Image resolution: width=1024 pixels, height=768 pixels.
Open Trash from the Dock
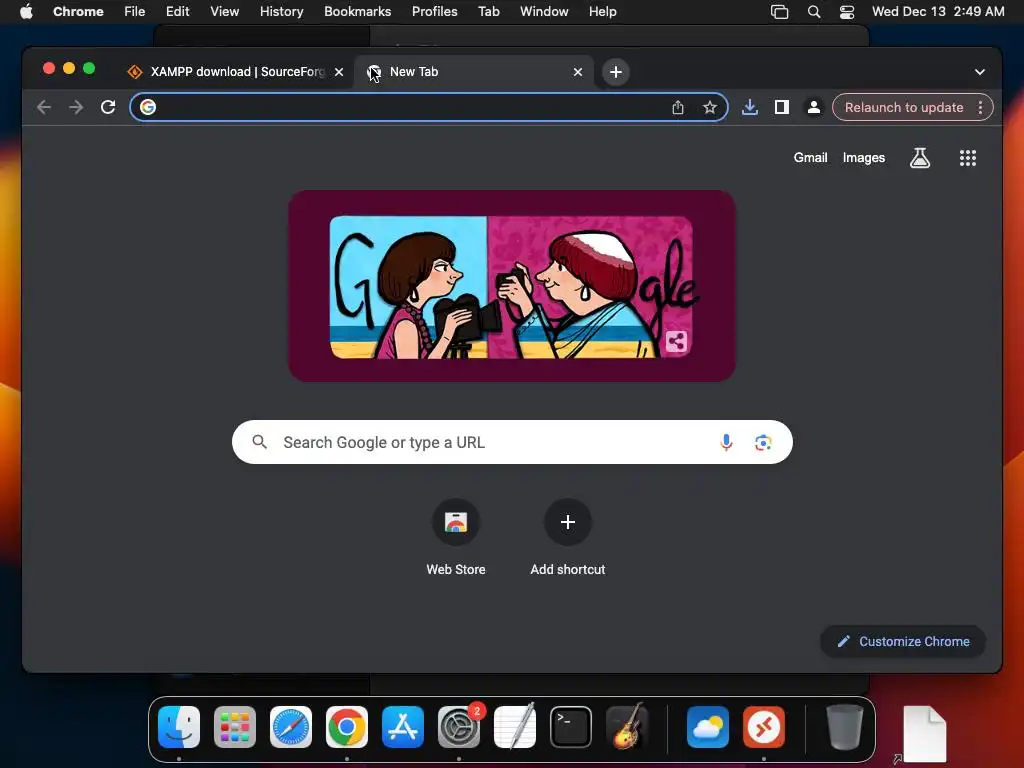(x=844, y=727)
